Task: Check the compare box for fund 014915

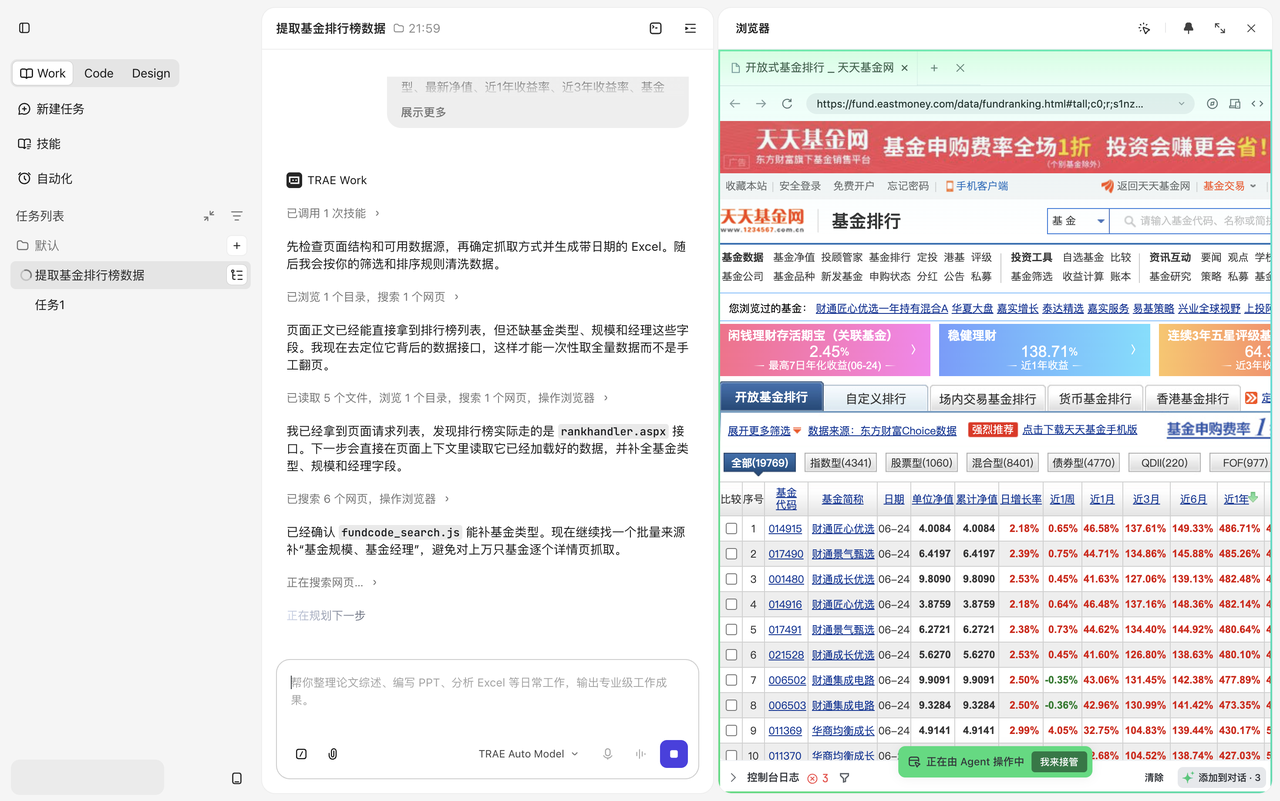Action: [x=731, y=528]
